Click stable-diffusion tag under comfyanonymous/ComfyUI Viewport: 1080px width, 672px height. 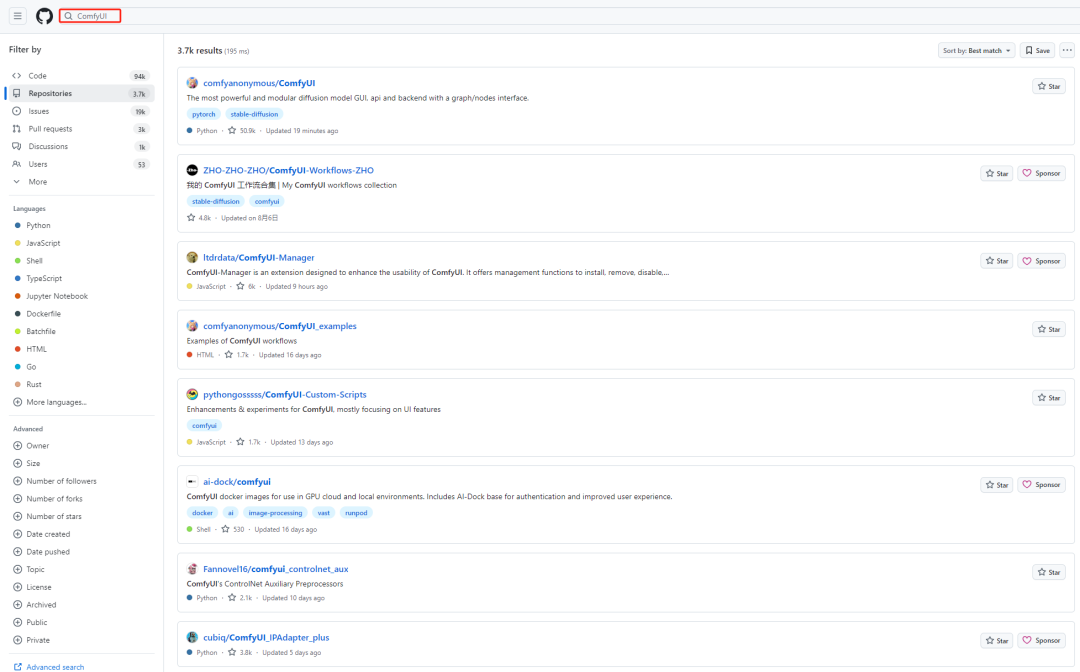tap(254, 114)
